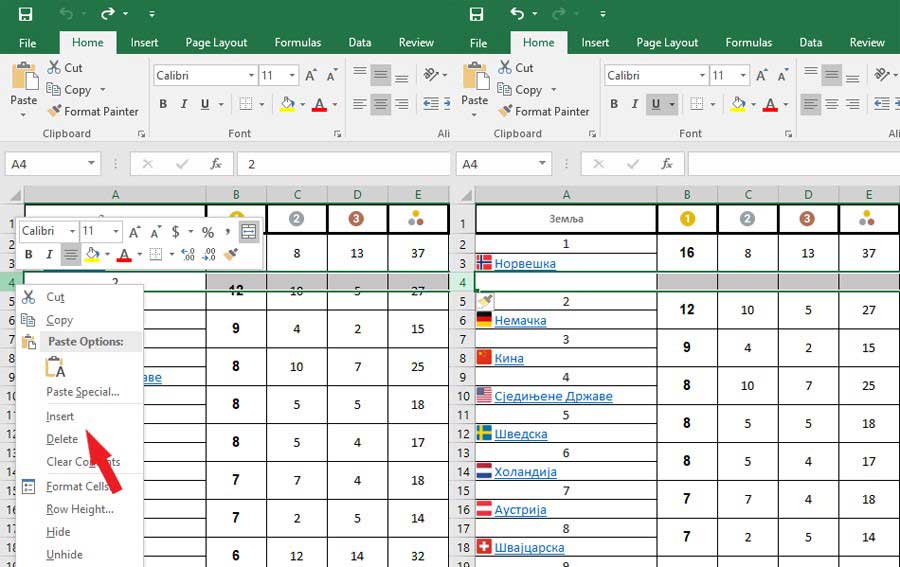Click Increase Decimal in mini toolbar

click(188, 254)
